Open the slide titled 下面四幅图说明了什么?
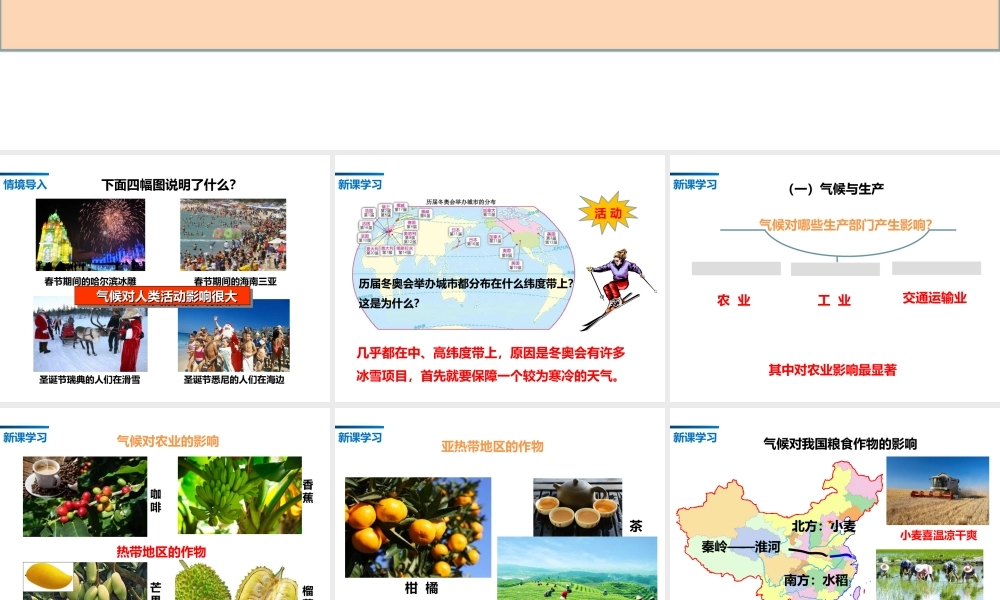1000x600 pixels. [165, 278]
